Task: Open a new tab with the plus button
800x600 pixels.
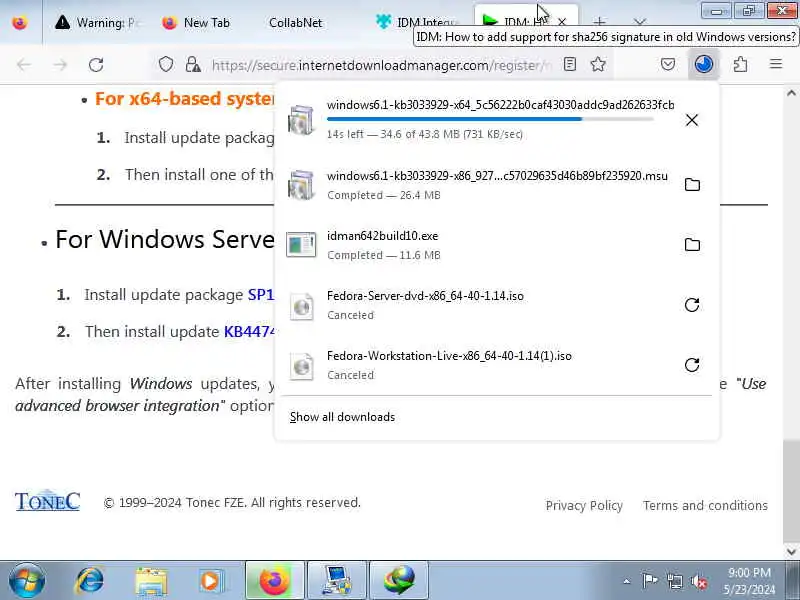Action: coord(600,22)
